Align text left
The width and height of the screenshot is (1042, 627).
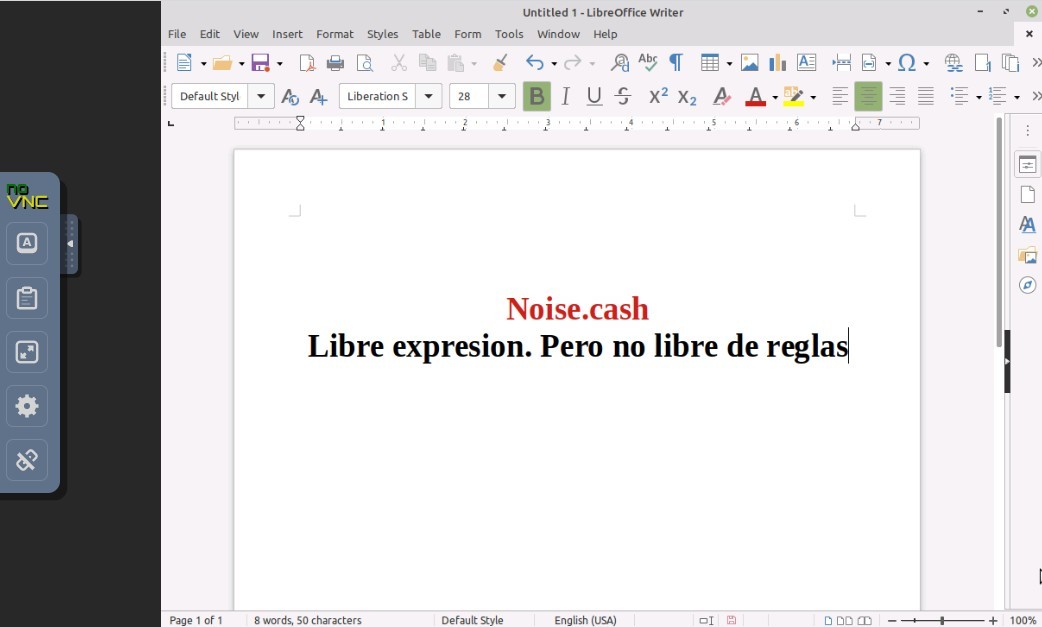pyautogui.click(x=840, y=96)
